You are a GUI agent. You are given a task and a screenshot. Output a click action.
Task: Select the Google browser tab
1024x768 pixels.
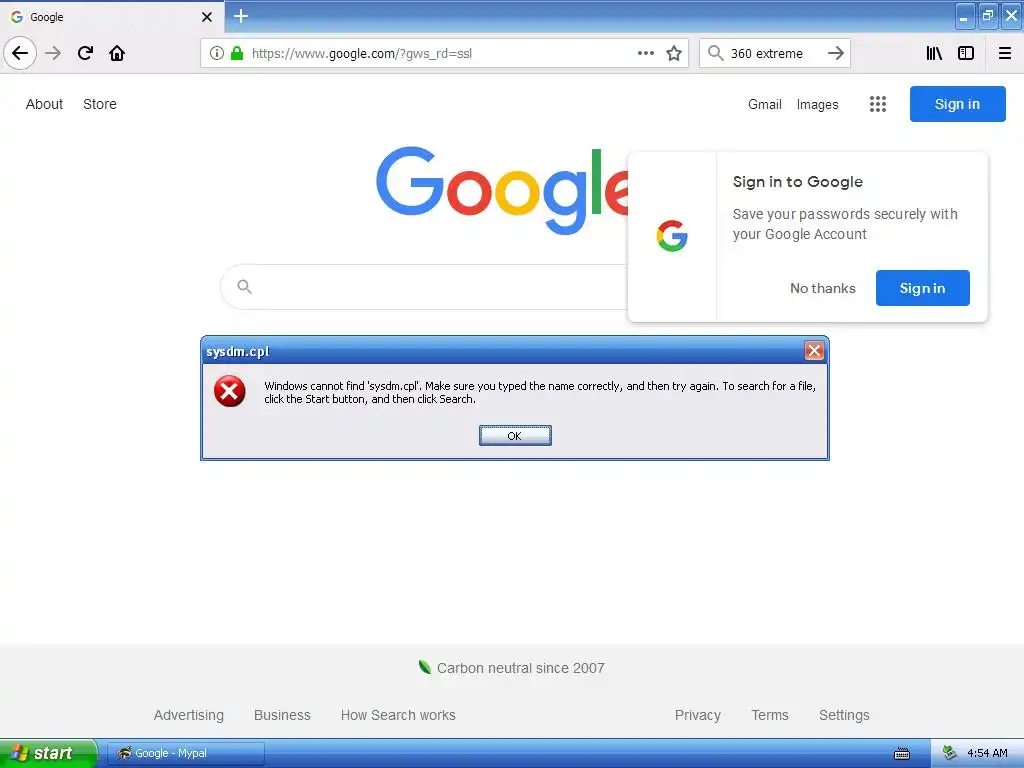pyautogui.click(x=111, y=17)
